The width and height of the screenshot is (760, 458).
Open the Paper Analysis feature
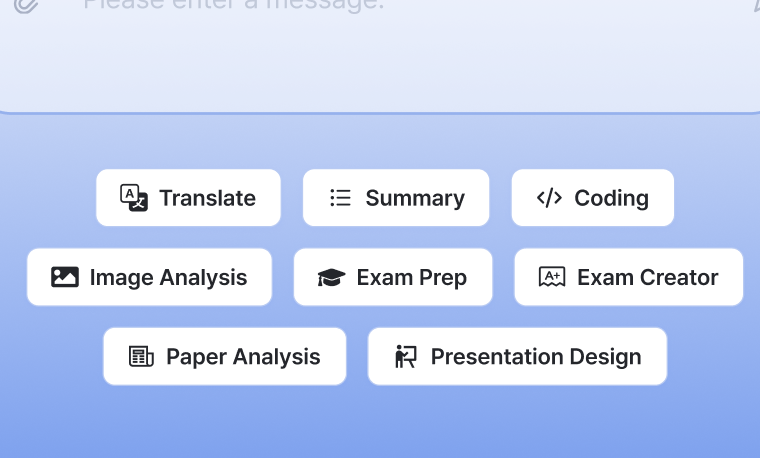pyautogui.click(x=225, y=357)
